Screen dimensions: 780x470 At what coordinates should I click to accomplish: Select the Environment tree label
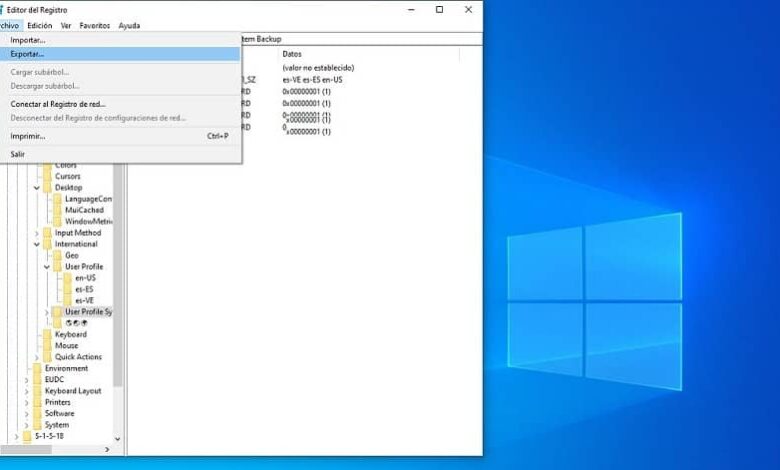tap(66, 369)
